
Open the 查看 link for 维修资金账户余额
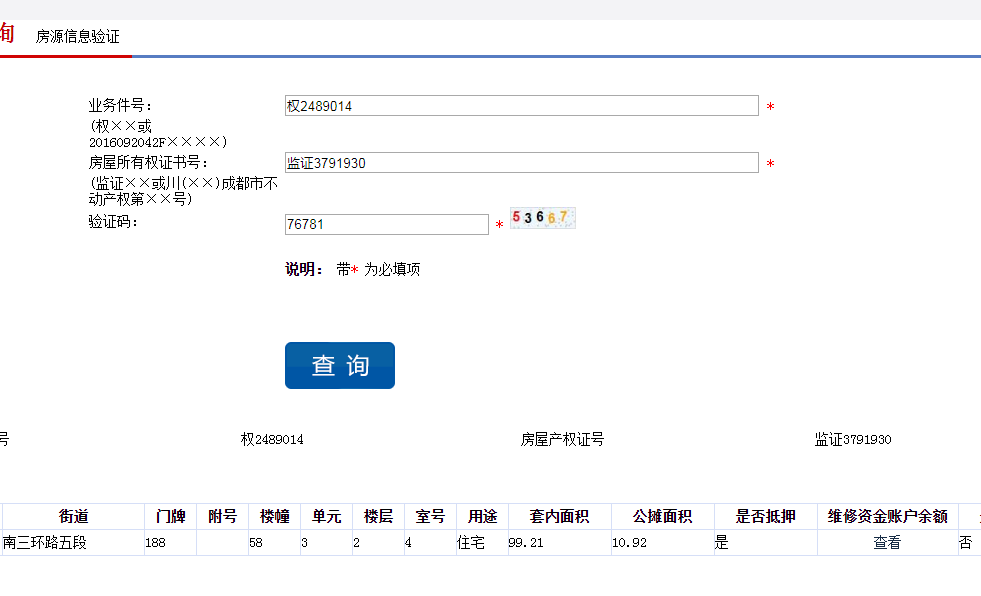(x=886, y=543)
